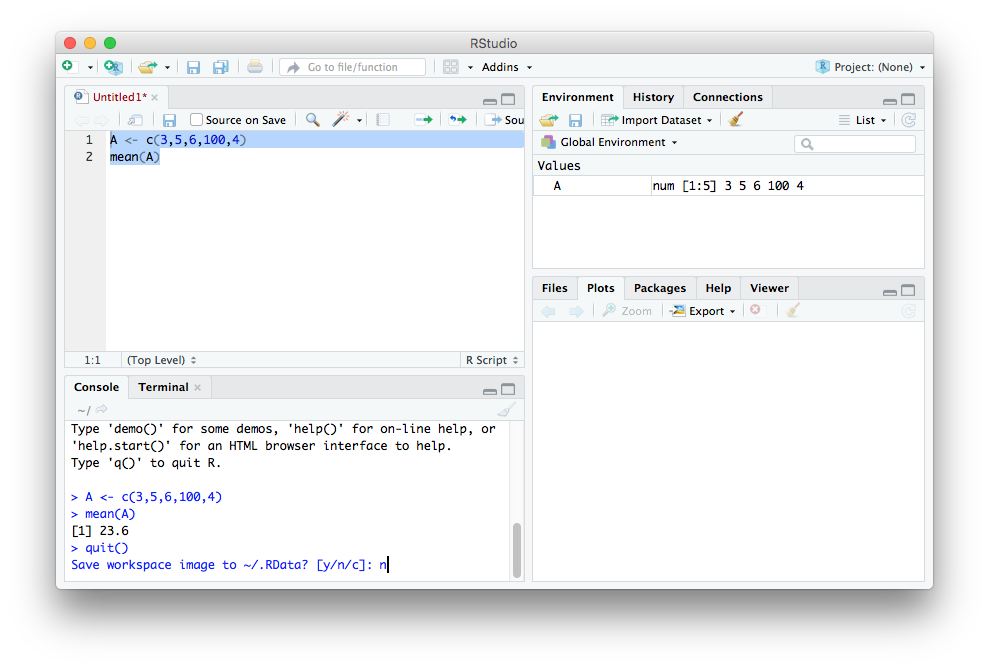Viewport: 989px width, 669px height.
Task: Refresh the Environment panel
Action: point(907,119)
